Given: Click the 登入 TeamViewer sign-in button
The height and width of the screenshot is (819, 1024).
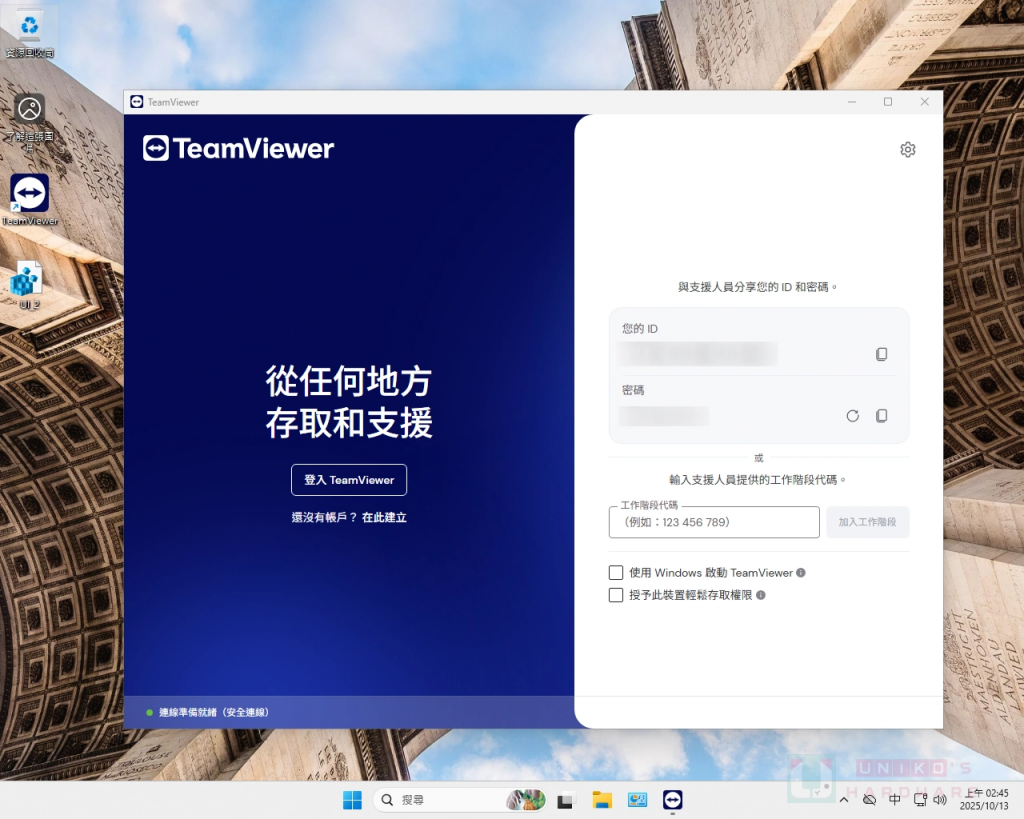Looking at the screenshot, I should point(349,480).
